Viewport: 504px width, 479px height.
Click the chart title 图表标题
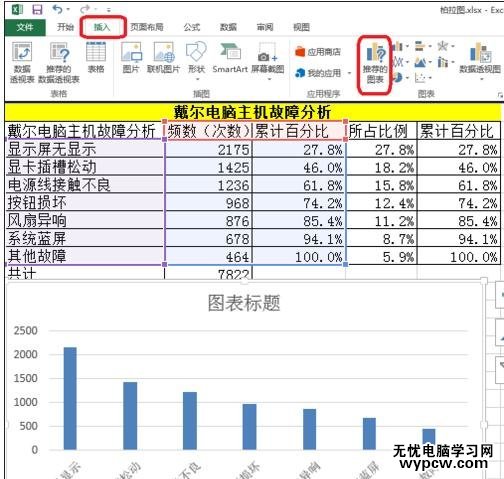point(244,303)
